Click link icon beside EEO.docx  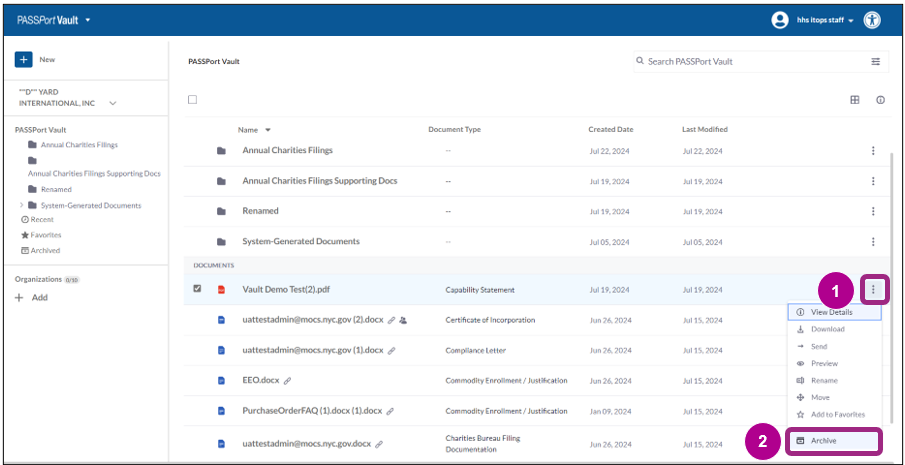pos(287,381)
